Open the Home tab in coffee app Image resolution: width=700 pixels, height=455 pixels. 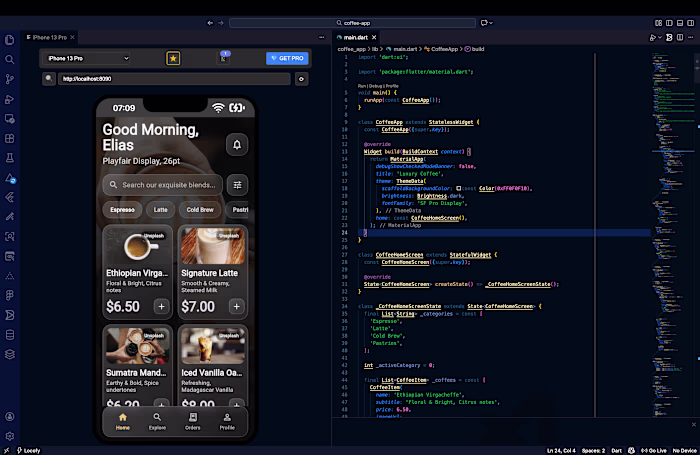click(123, 421)
